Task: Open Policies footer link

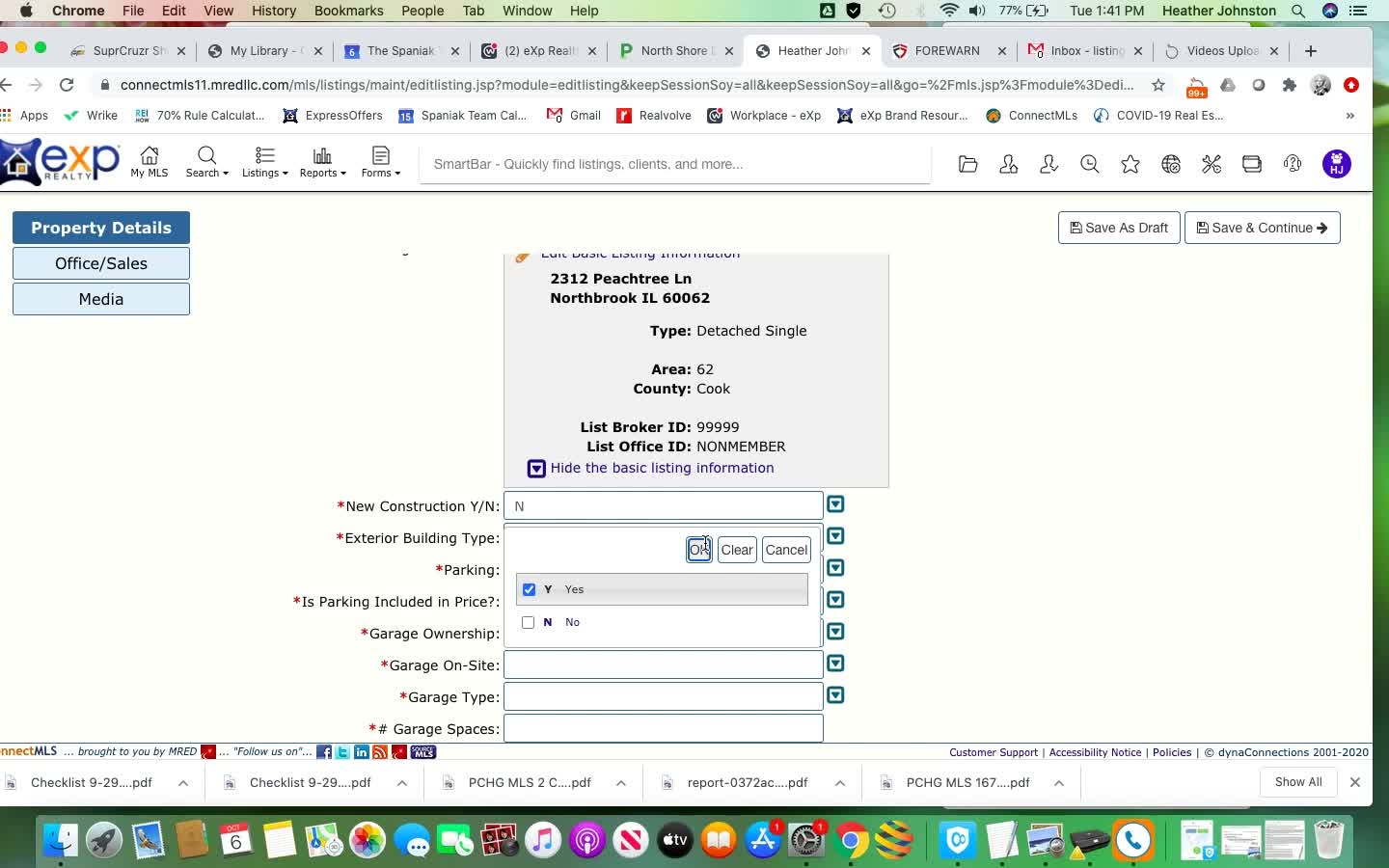Action: (x=1172, y=752)
